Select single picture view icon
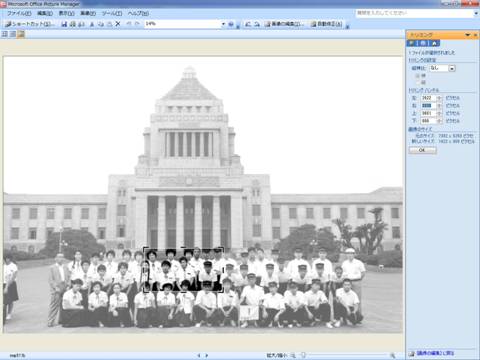This screenshot has height=360, width=480. pyautogui.click(x=21, y=34)
